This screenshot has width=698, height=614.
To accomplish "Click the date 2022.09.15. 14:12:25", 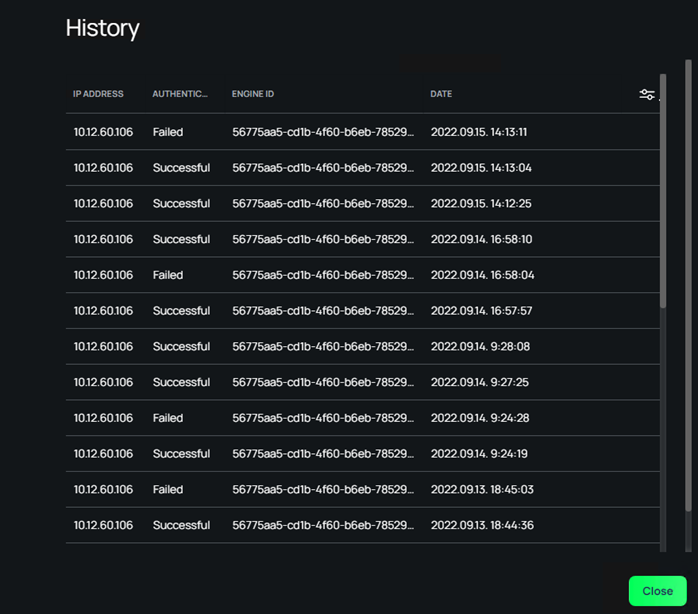I will coord(479,204).
